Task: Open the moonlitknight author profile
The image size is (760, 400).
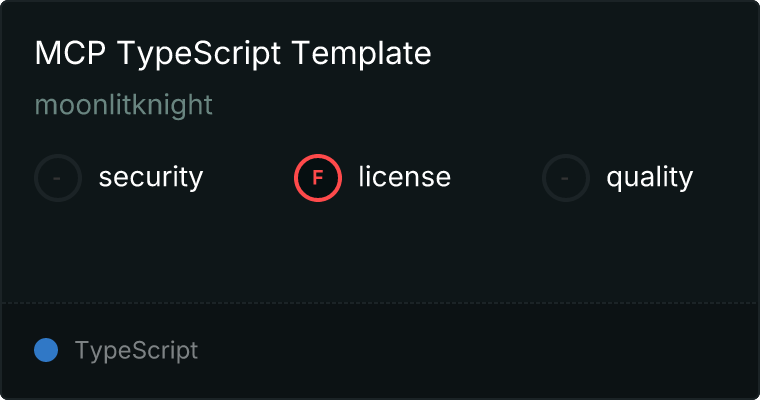Action: point(124,105)
